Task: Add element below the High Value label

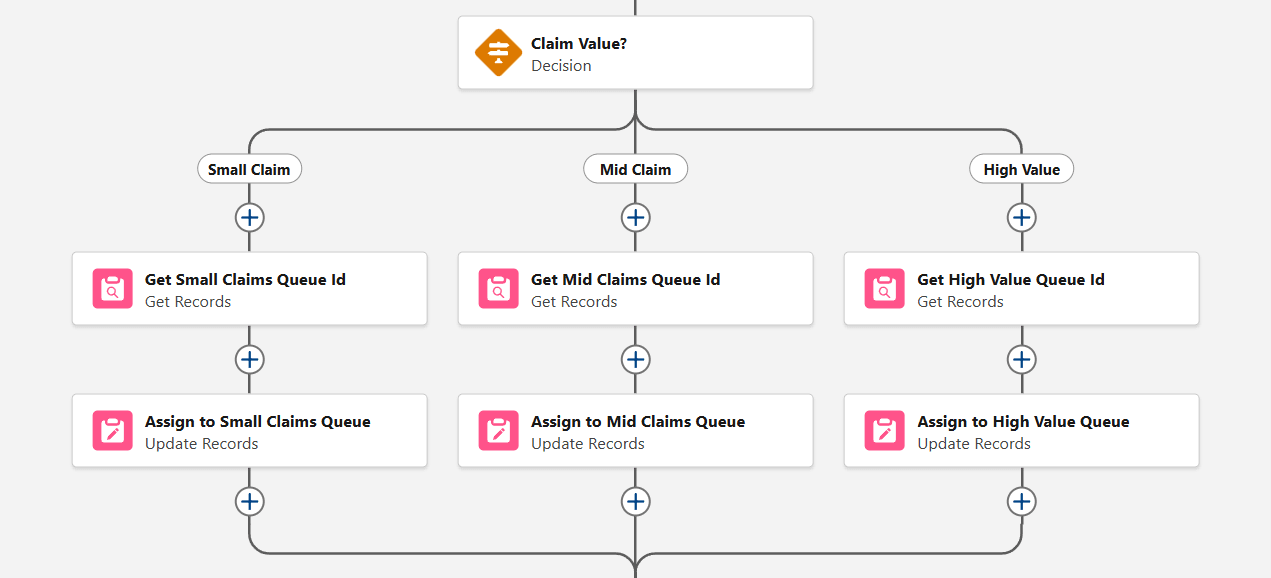Action: 1021,217
